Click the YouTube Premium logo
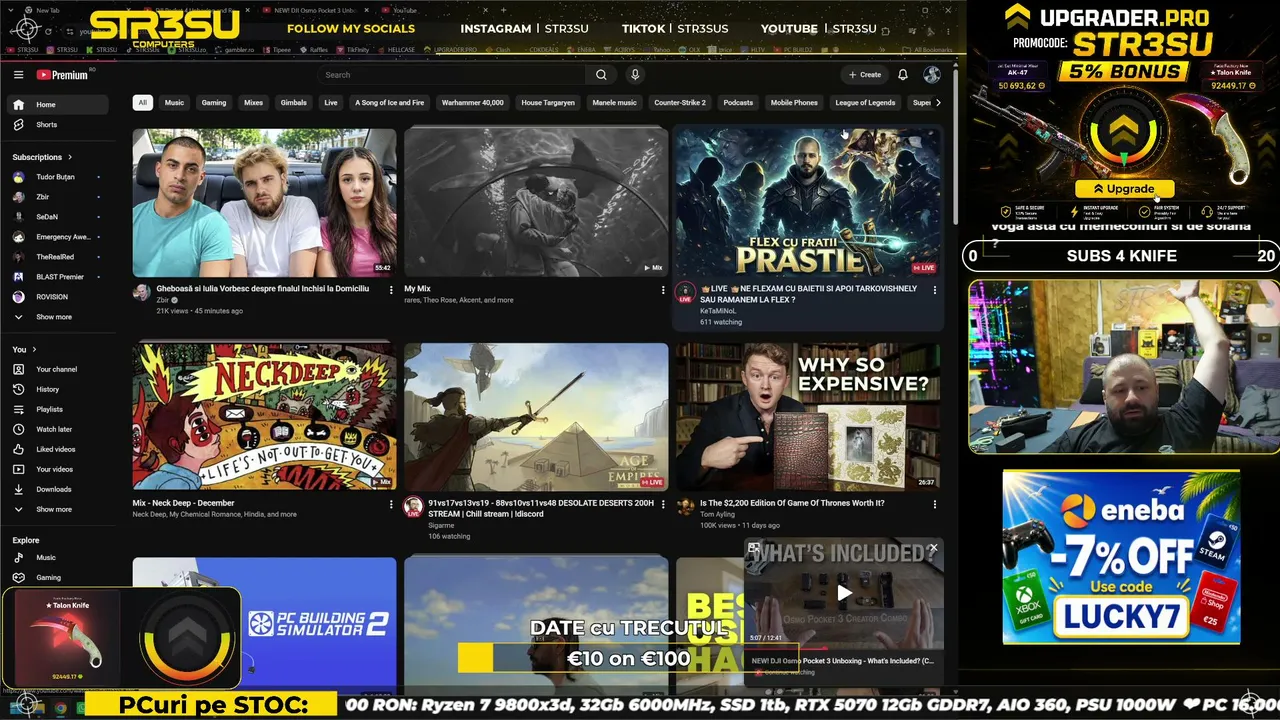This screenshot has width=1280, height=720. pos(63,75)
